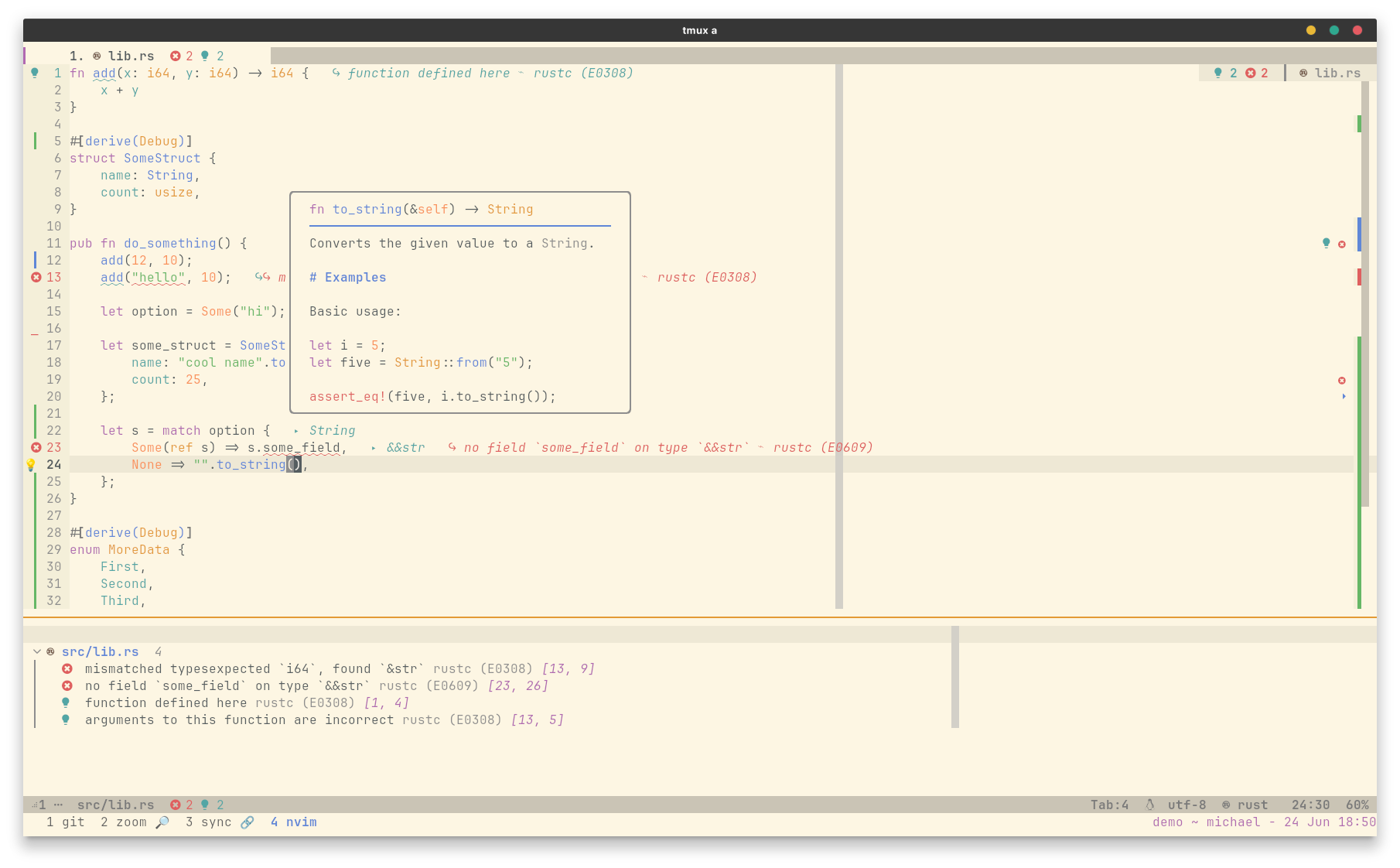Click the hint icon of function defined here entry
Viewport: 1400px width, 868px height.
[x=66, y=702]
